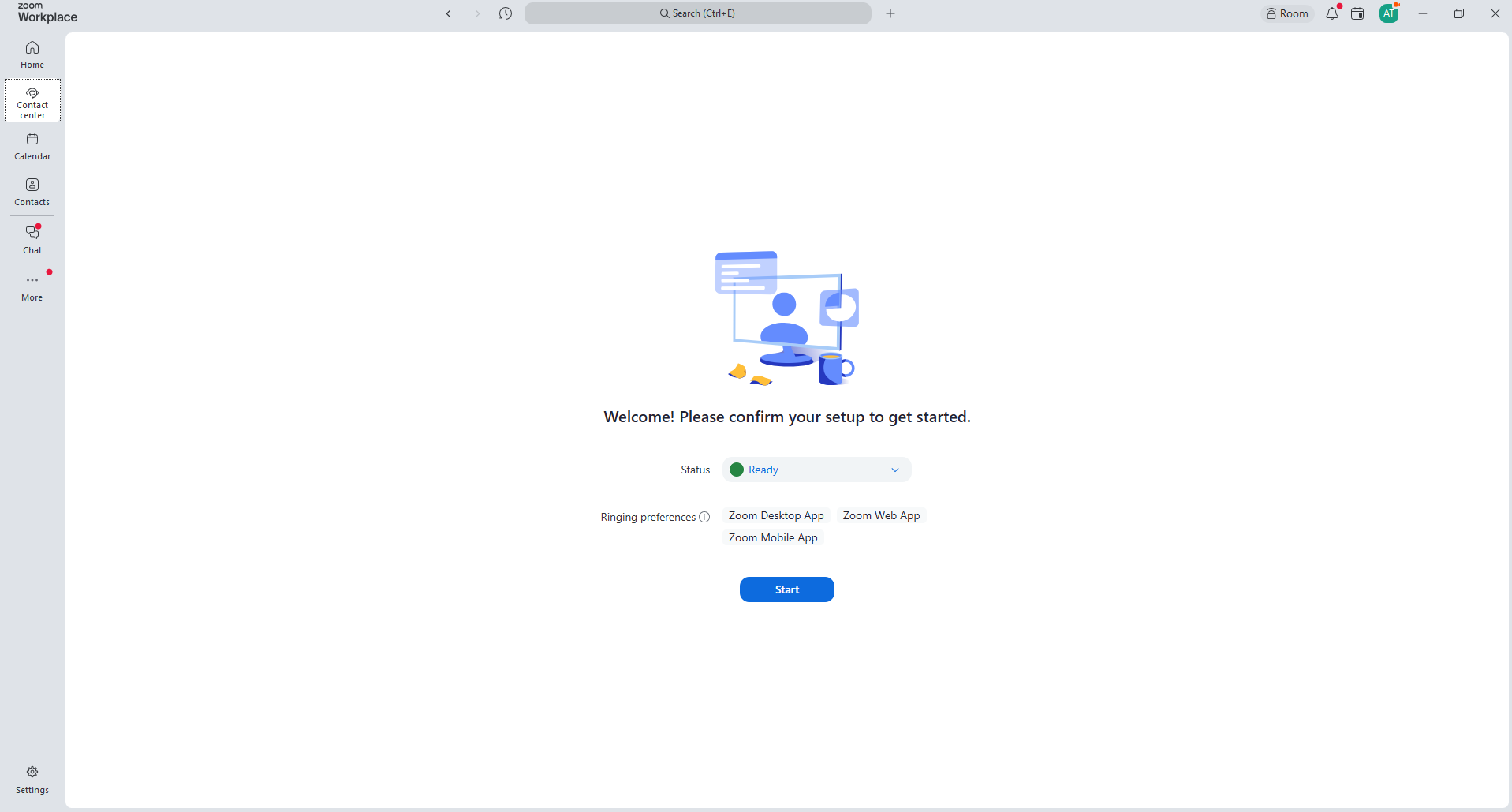Image resolution: width=1512 pixels, height=812 pixels.
Task: Open the Chat sidebar icon
Action: click(32, 240)
